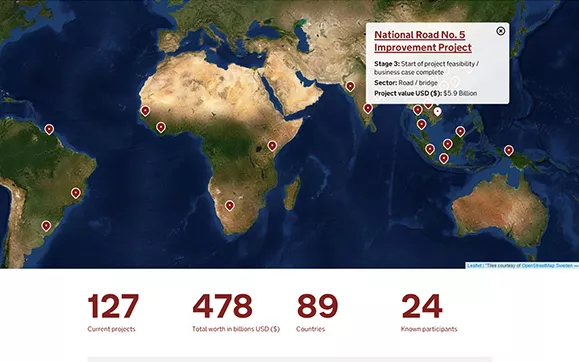Image resolution: width=579 pixels, height=362 pixels.
Task: Open the National Road No. 5 Improvement Project link
Action: (423, 41)
